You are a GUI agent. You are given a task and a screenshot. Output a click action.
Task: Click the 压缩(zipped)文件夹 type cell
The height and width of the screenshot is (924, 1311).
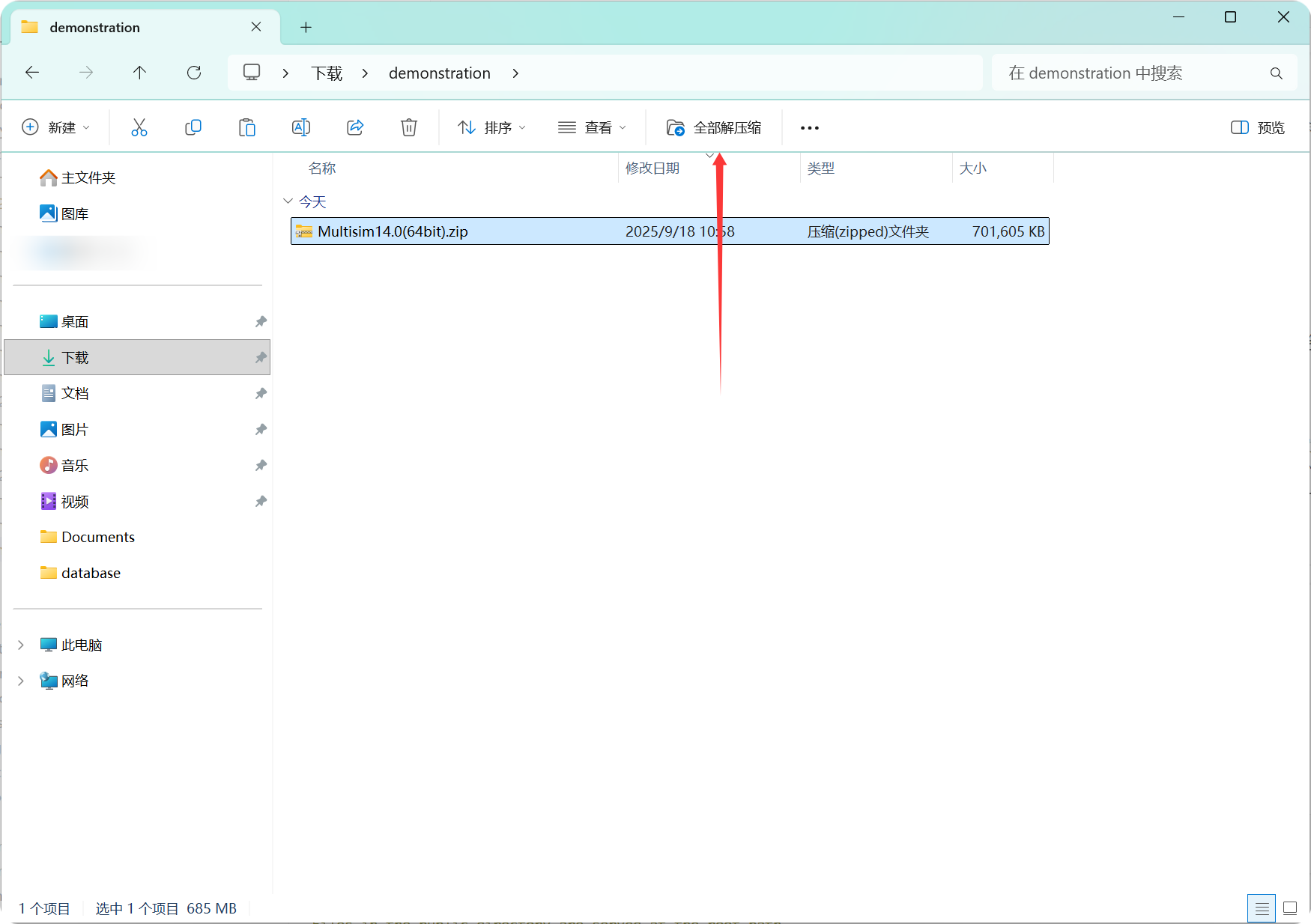click(x=868, y=231)
